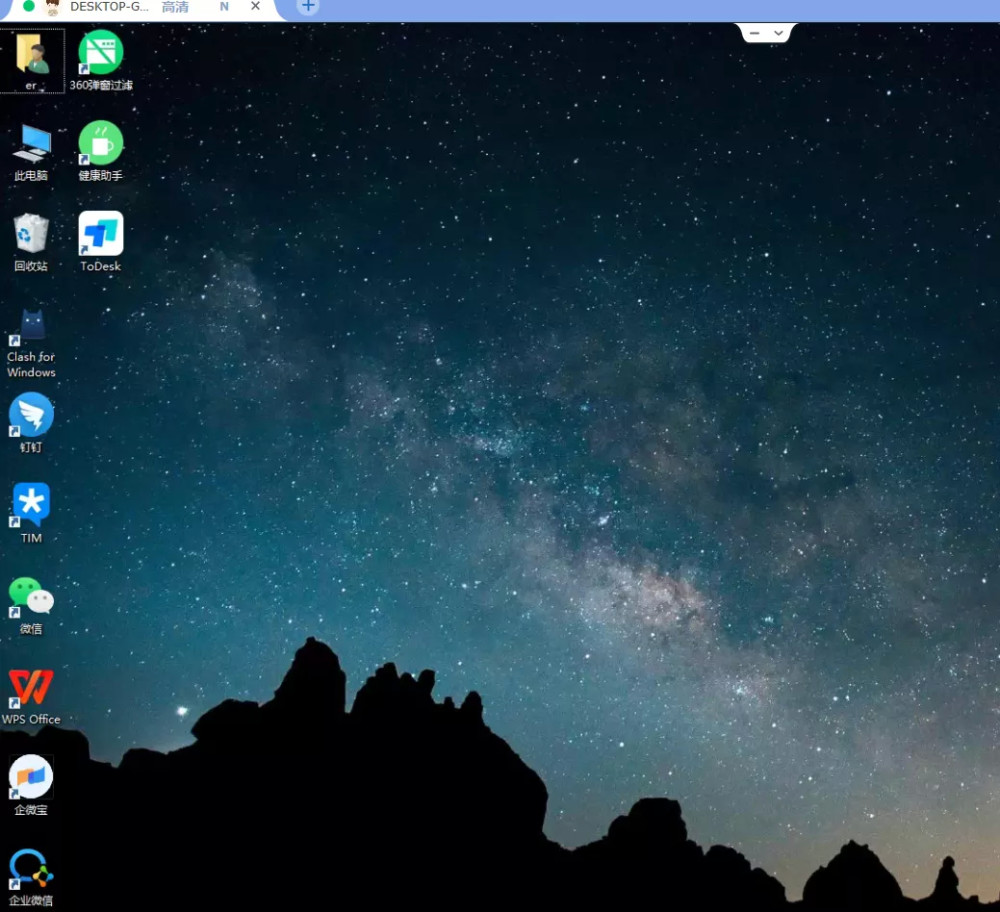Open 此电脑 (This PC)
This screenshot has width=1000, height=912.
[31, 144]
